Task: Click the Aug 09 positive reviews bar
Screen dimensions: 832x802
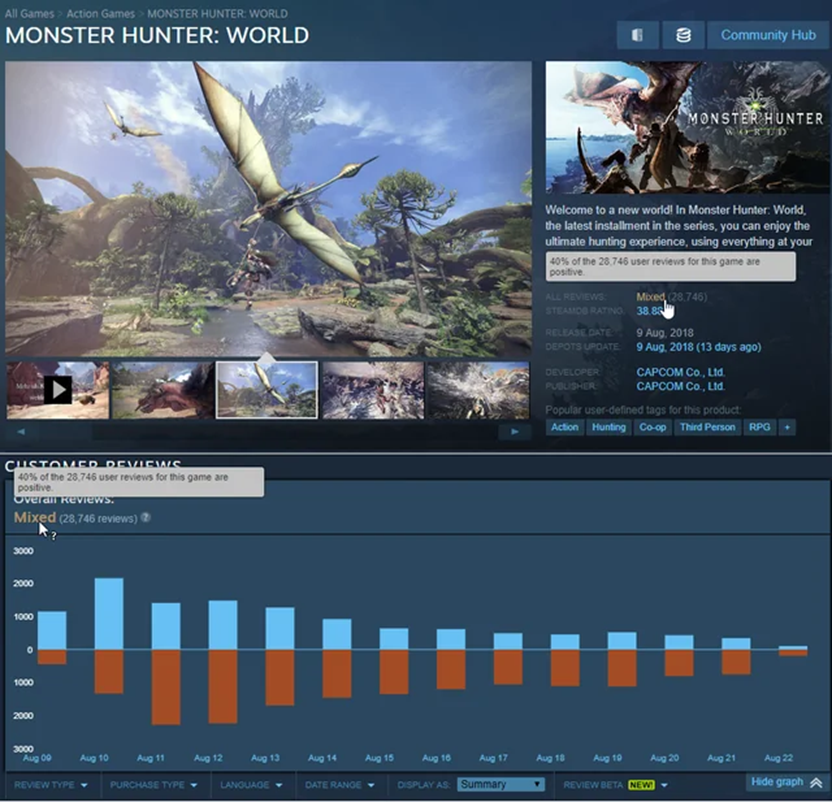Action: (x=52, y=631)
